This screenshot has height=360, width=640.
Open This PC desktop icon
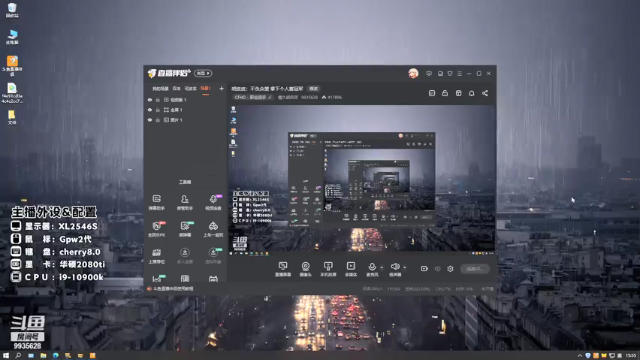tap(12, 37)
